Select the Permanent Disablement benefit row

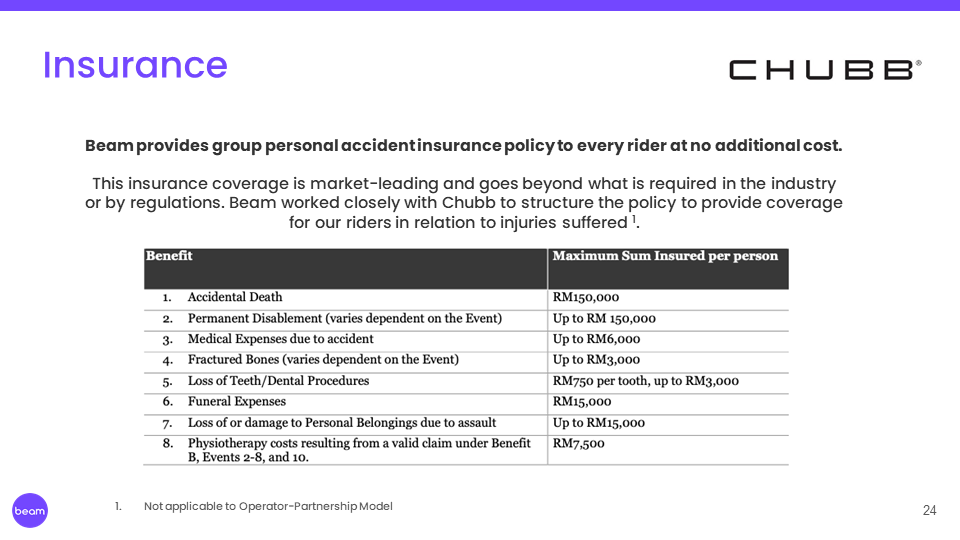344,318
